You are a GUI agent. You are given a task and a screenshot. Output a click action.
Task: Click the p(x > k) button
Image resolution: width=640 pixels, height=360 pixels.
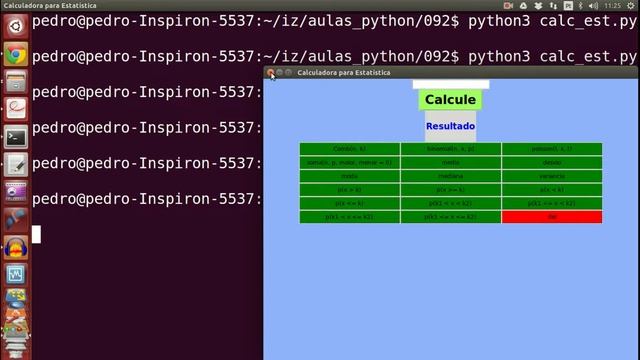pyautogui.click(x=349, y=190)
